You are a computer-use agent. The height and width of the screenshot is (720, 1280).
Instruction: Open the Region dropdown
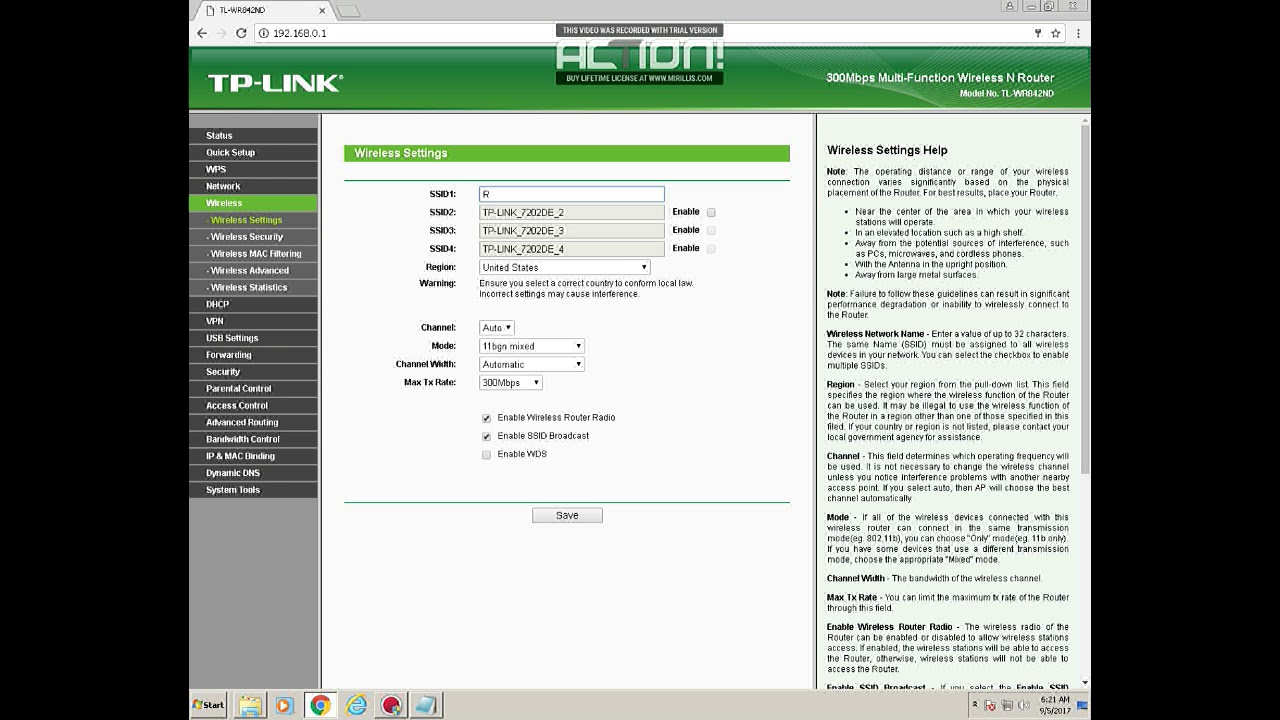click(x=565, y=267)
